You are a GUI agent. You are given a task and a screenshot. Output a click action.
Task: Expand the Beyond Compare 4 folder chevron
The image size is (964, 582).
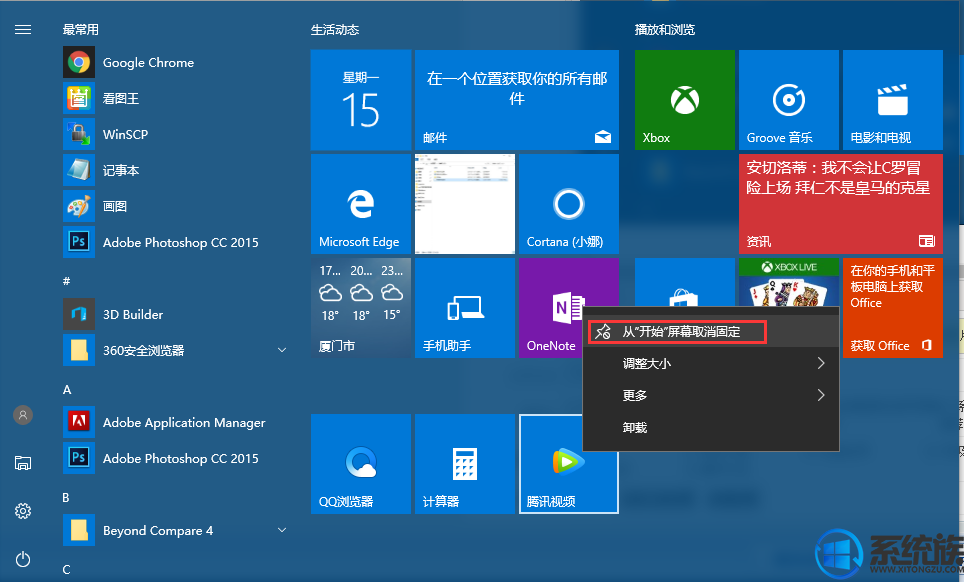point(282,530)
